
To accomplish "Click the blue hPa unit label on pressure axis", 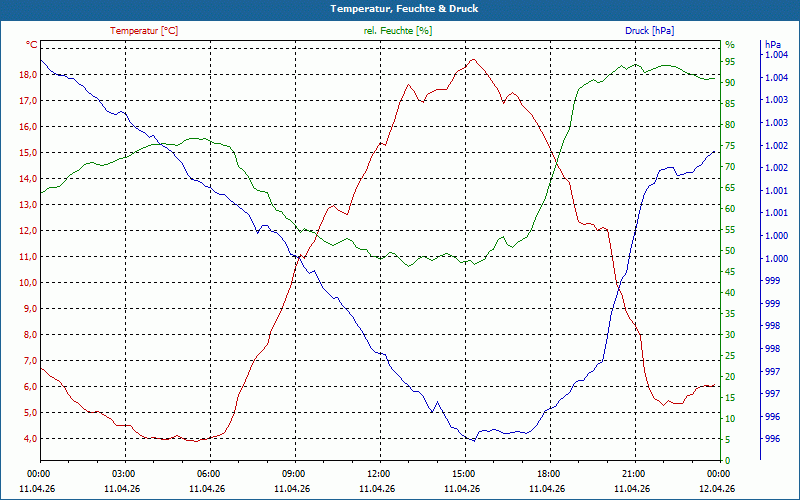I will click(x=773, y=45).
